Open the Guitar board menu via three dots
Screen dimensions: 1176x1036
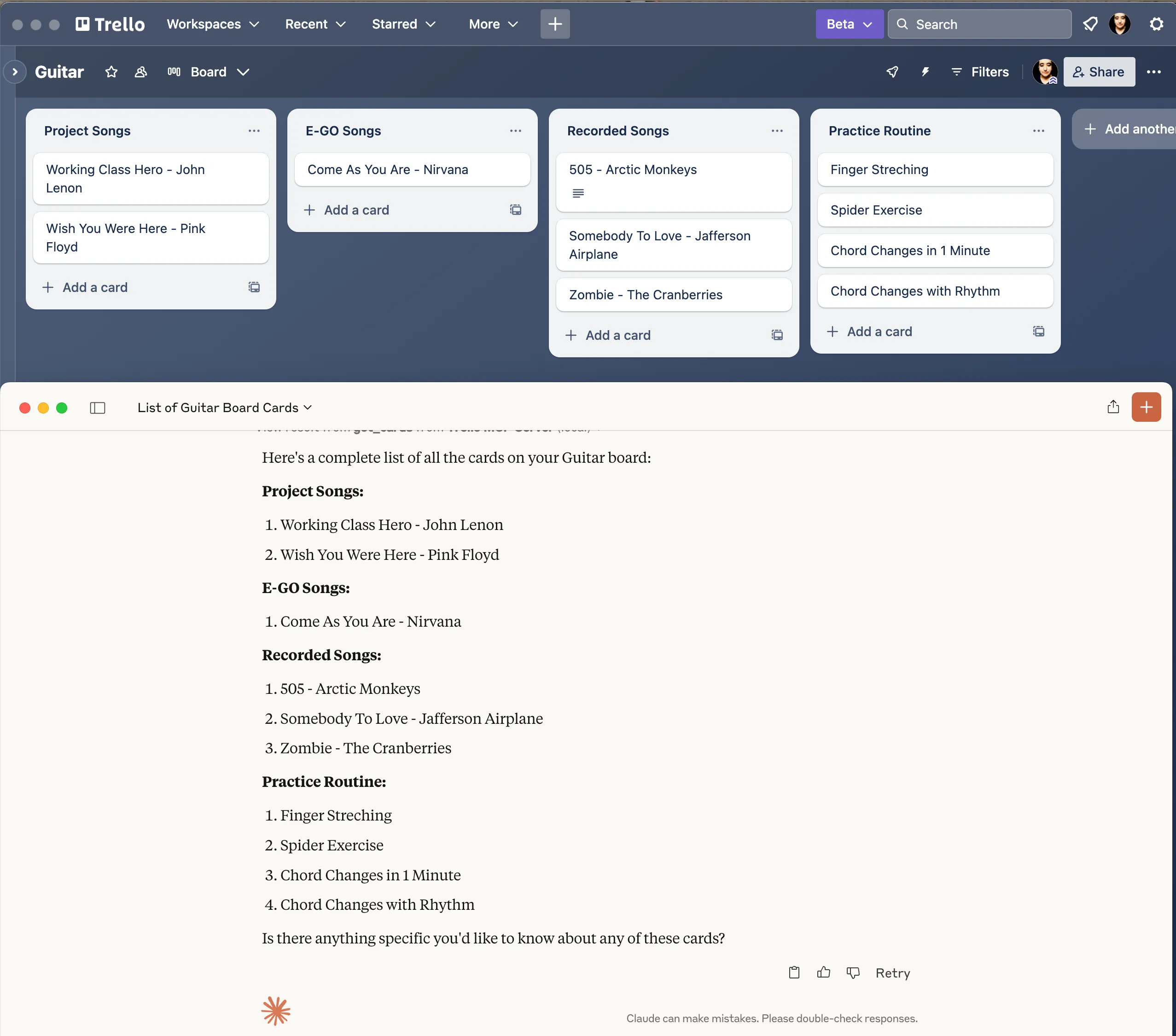tap(1155, 72)
